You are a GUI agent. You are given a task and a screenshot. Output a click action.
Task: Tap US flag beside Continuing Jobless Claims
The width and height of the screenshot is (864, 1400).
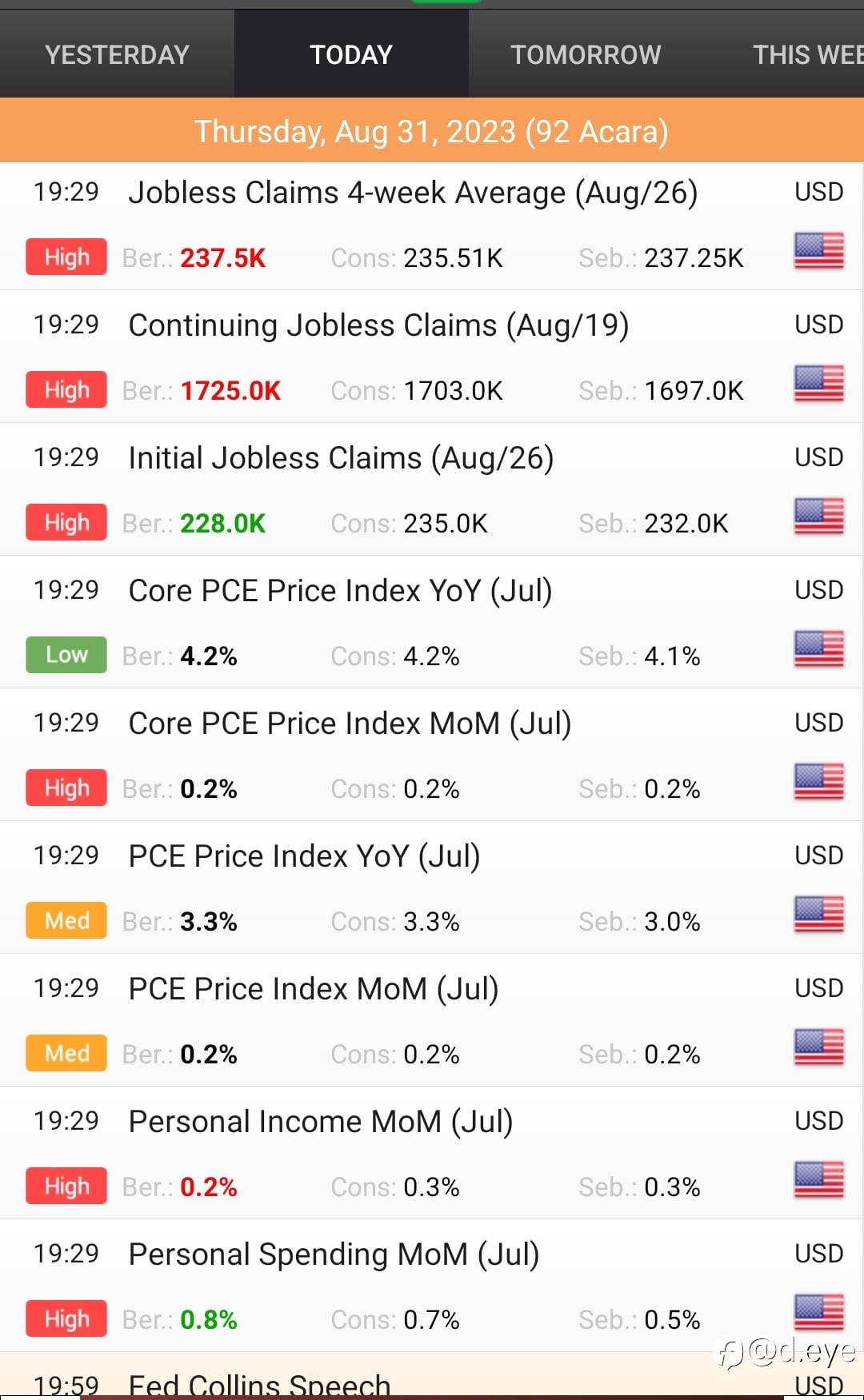click(818, 384)
